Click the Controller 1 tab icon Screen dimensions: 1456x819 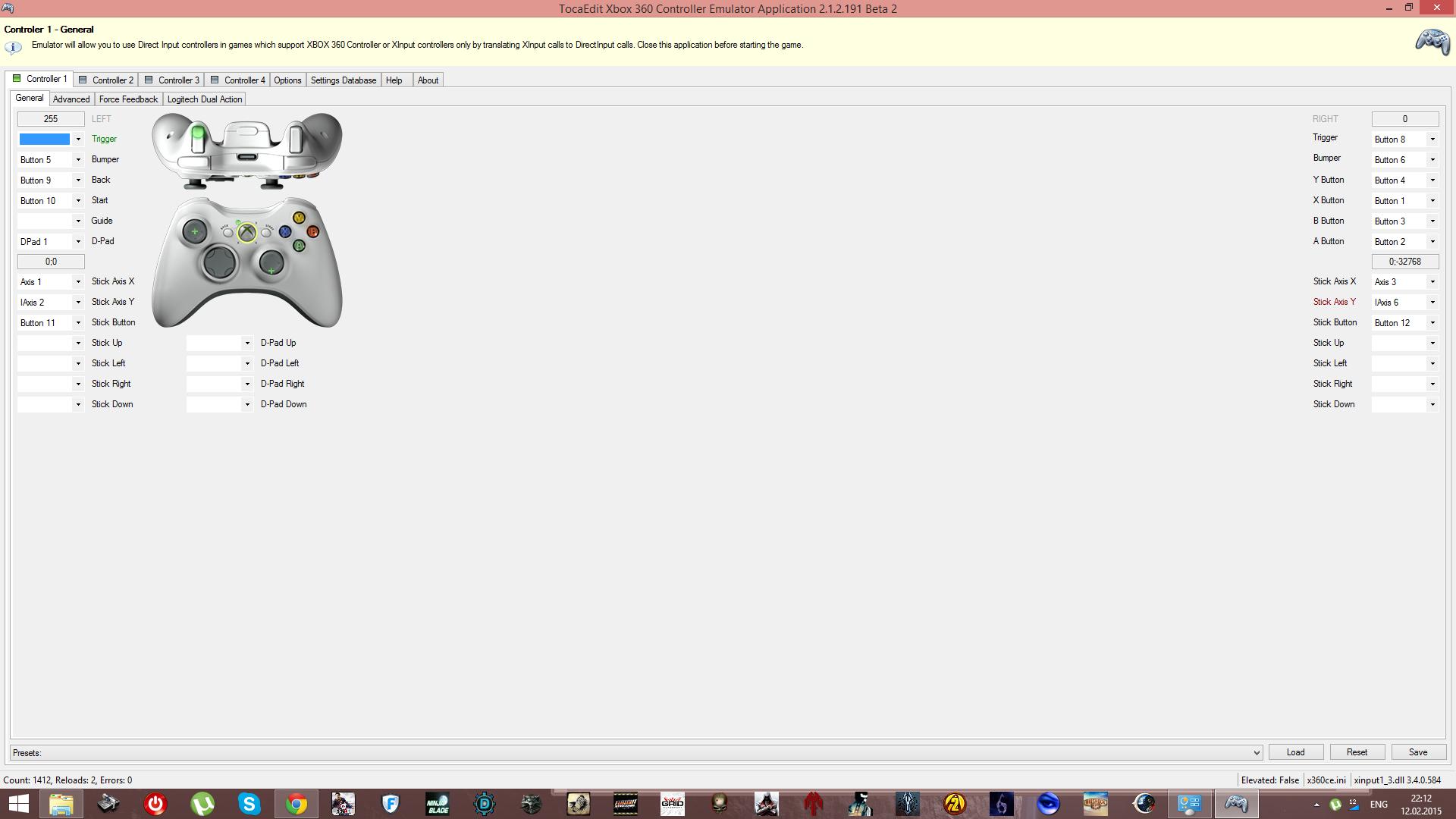tap(18, 79)
